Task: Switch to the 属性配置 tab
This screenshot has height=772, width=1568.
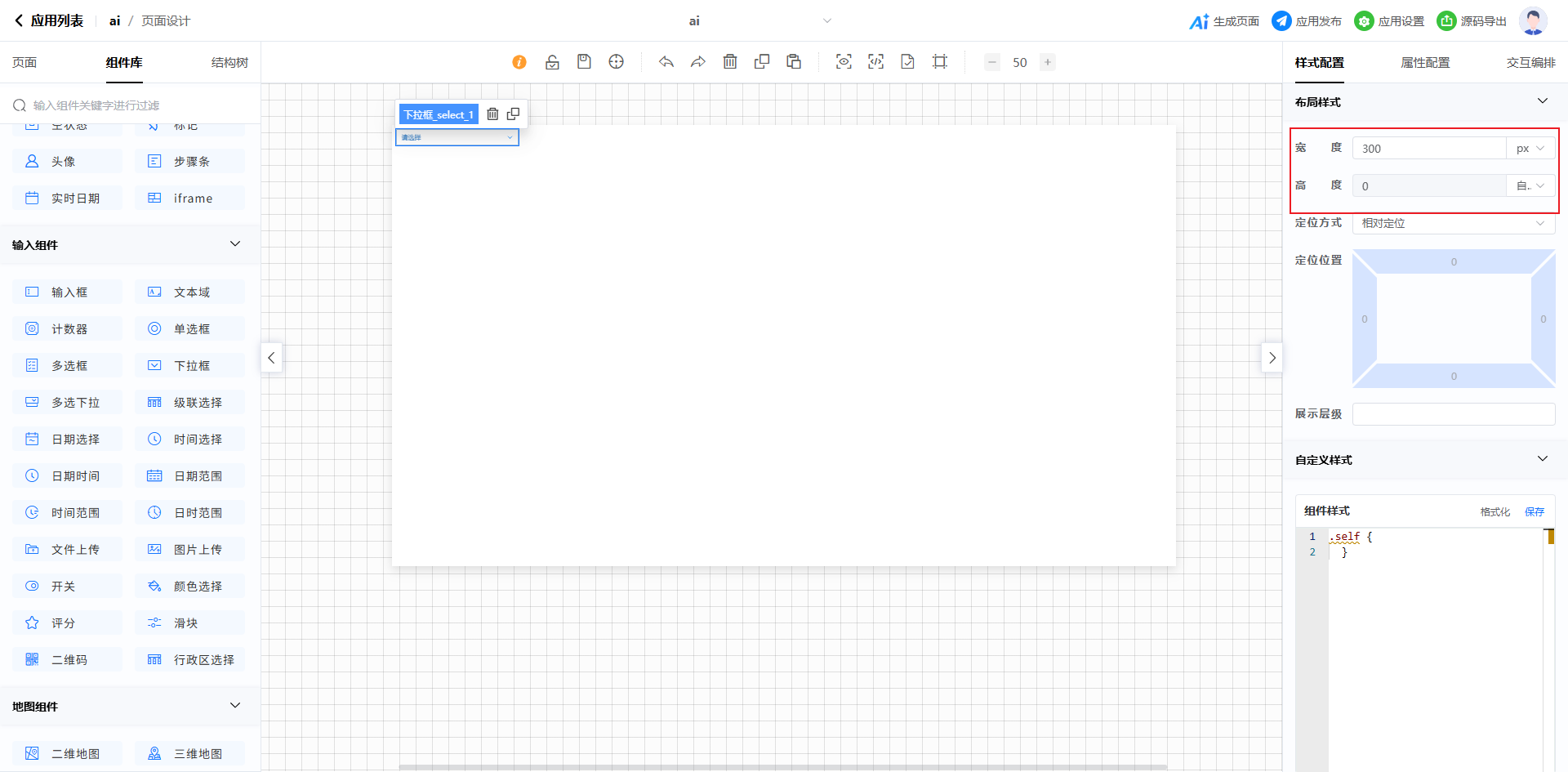Action: pos(1425,63)
